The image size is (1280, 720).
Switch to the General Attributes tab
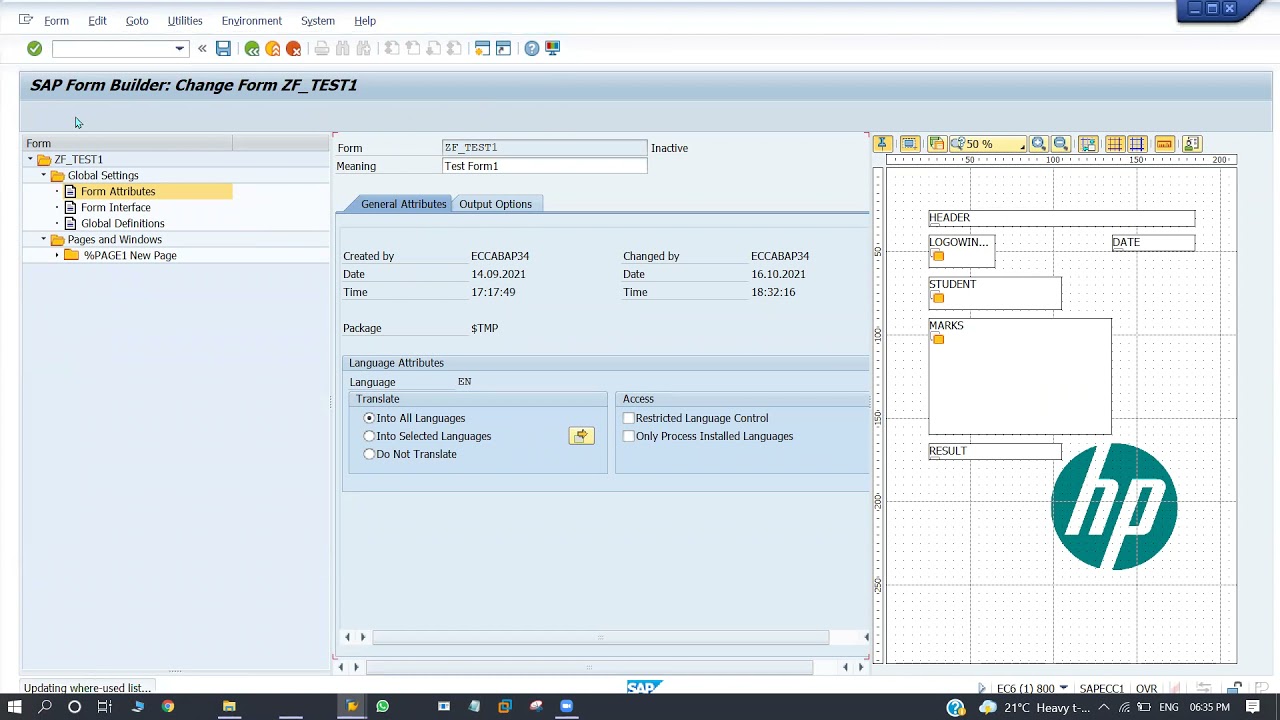[x=403, y=204]
